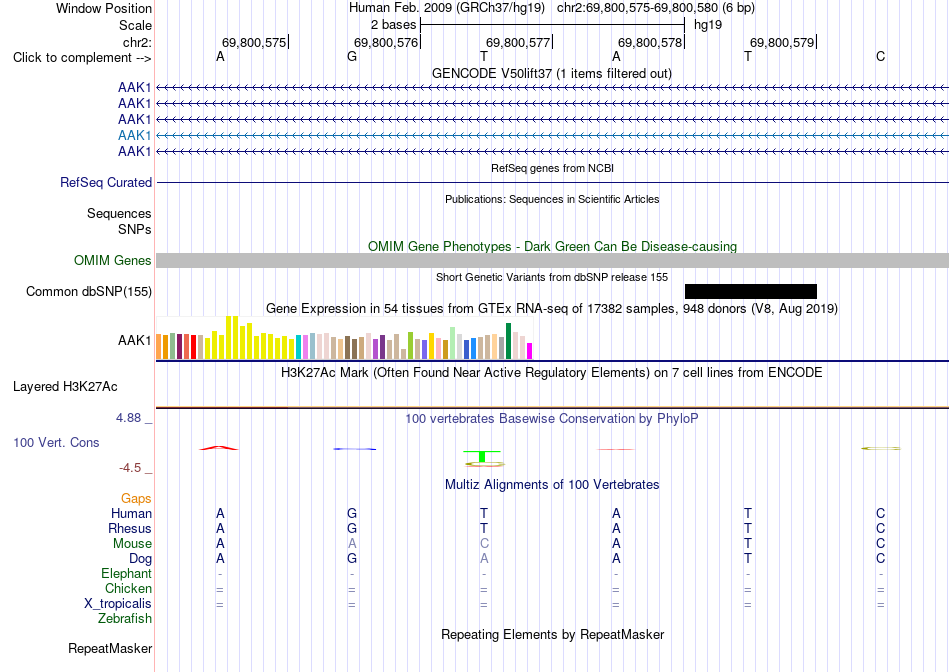Click the 'Layered H3K27Ac' track label

point(65,387)
